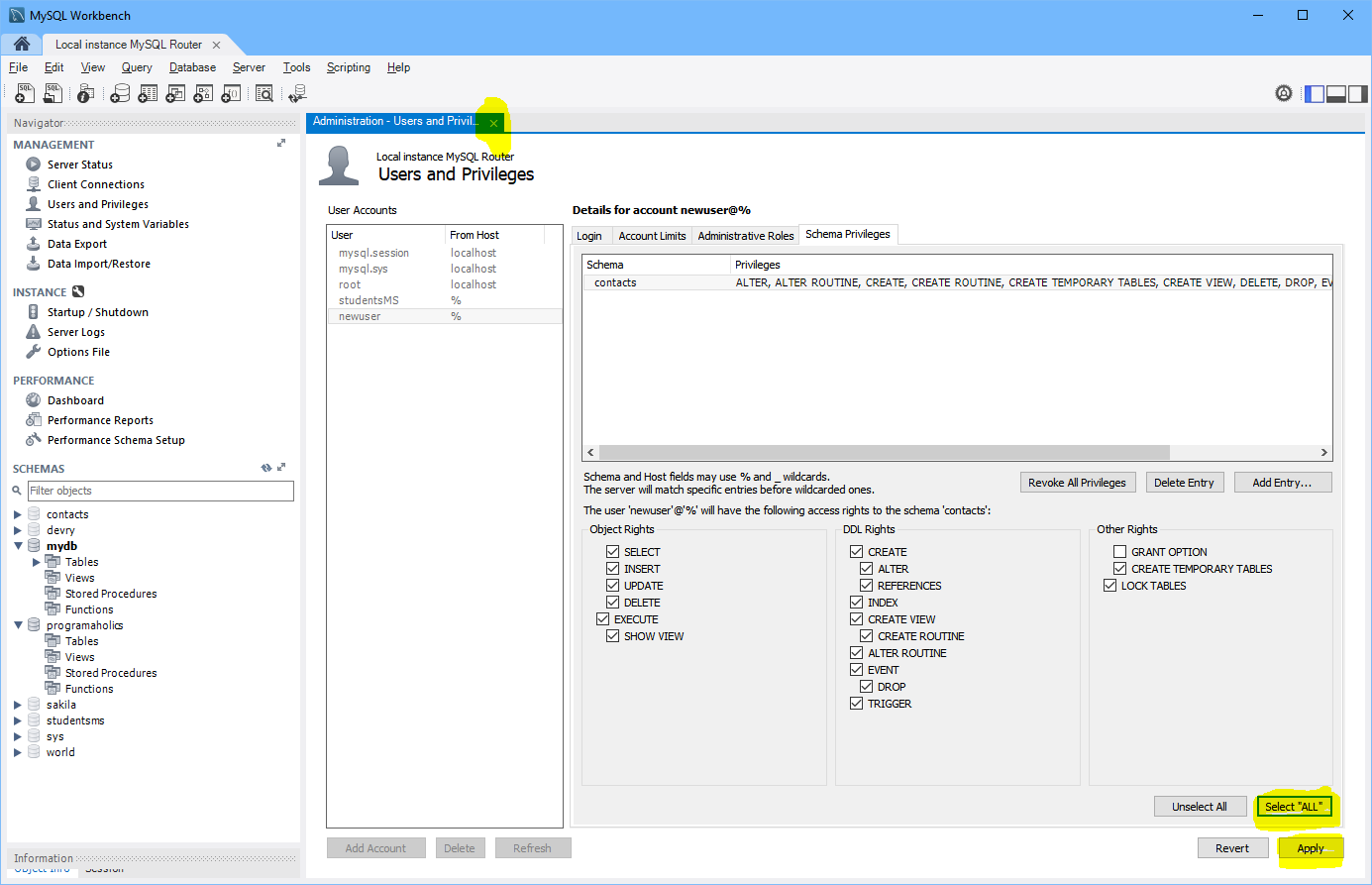1372x885 pixels.
Task: Collapse the mydb schema node
Action: tap(18, 546)
